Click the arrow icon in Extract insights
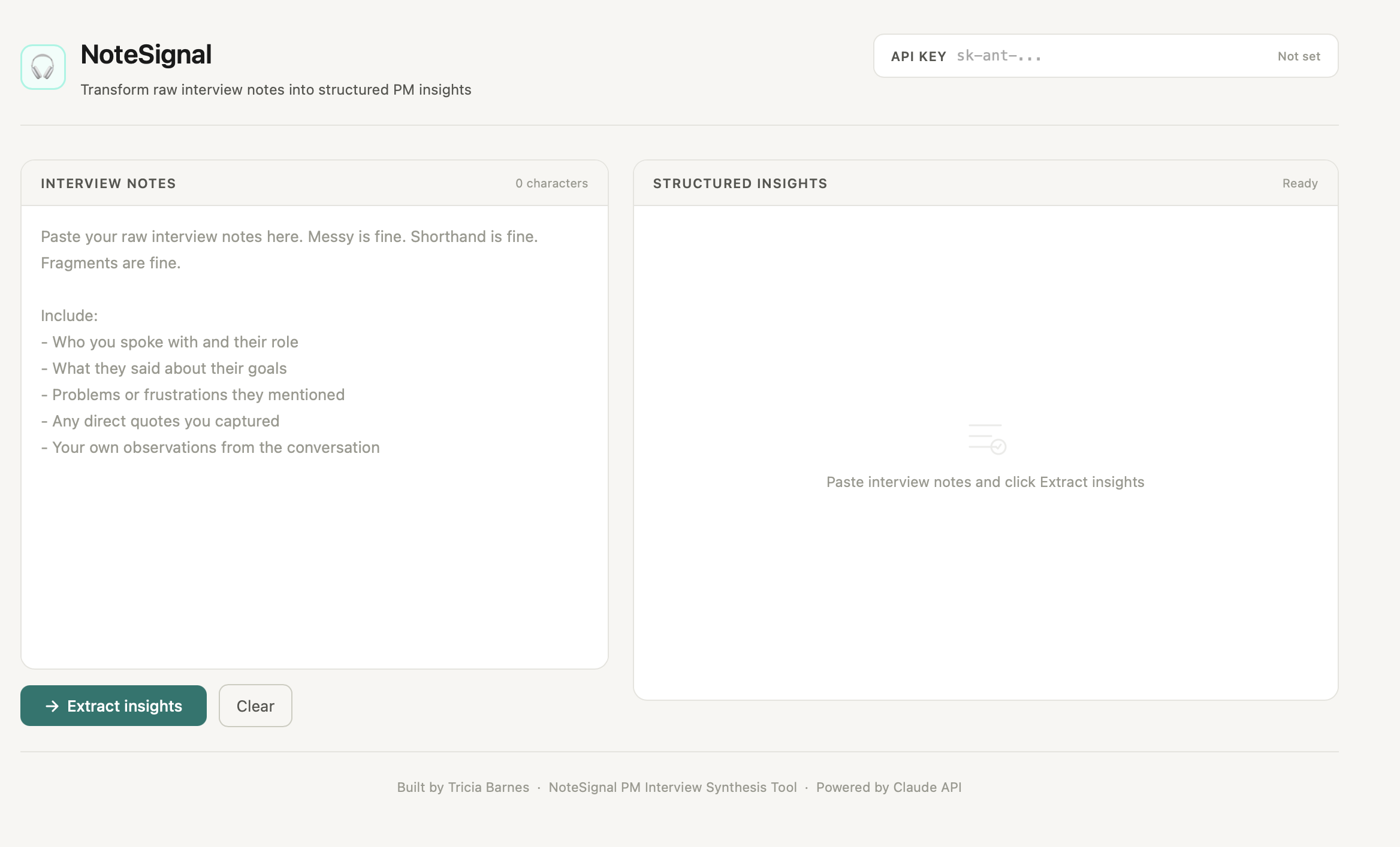1400x847 pixels. click(52, 706)
